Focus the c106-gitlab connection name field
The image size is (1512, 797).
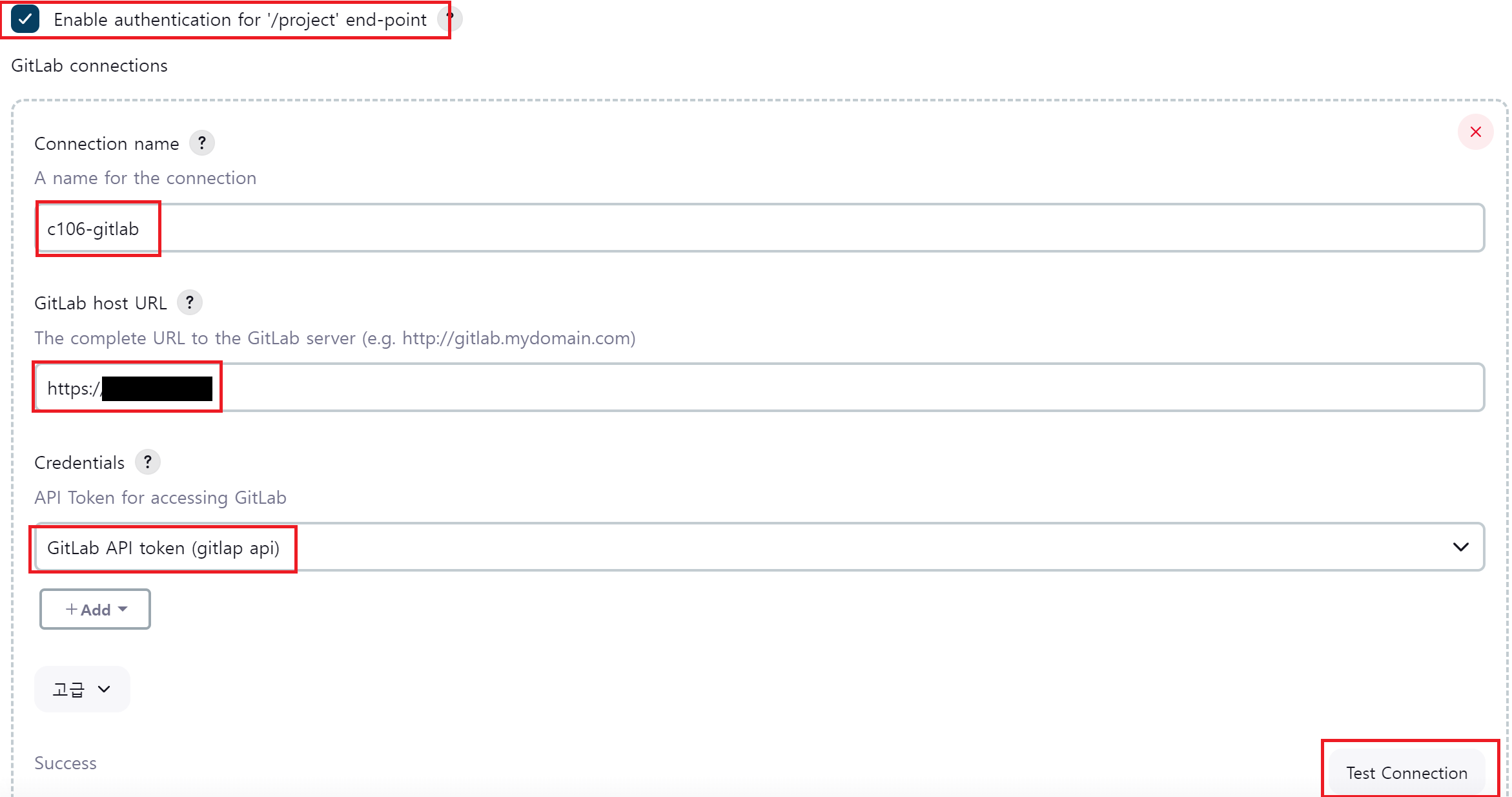pos(759,229)
